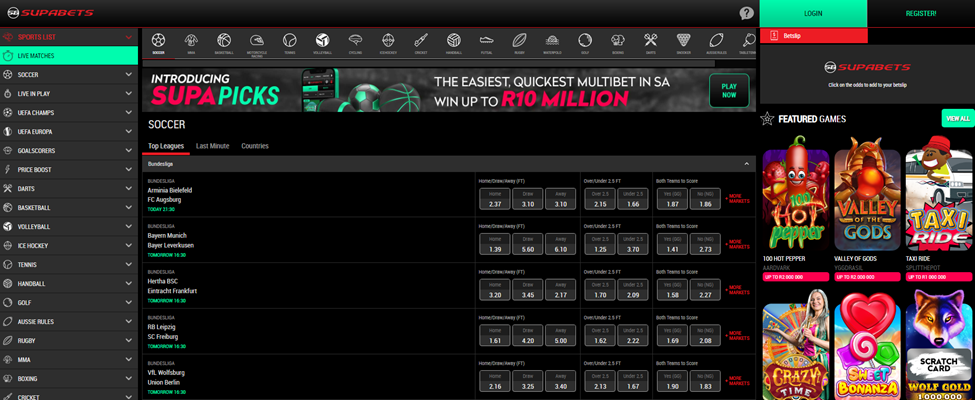Open 100 Hot Pepper game thumbnail
This screenshot has width=975, height=400.
click(796, 193)
